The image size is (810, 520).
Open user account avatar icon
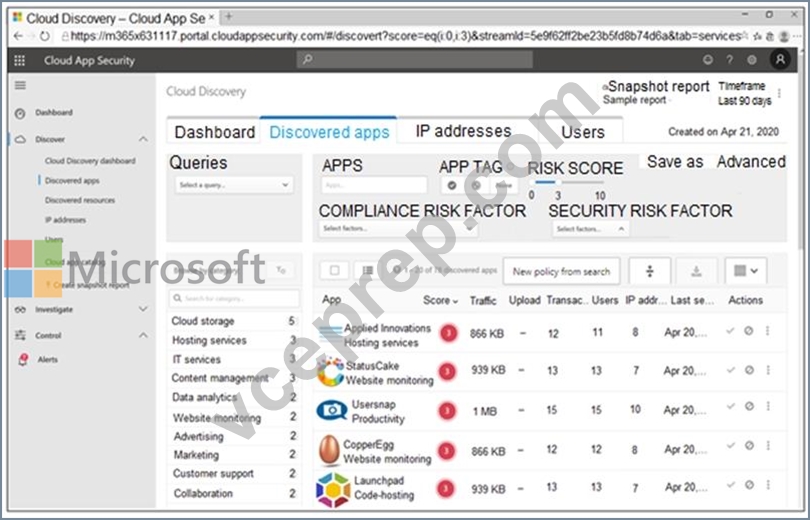coord(780,60)
